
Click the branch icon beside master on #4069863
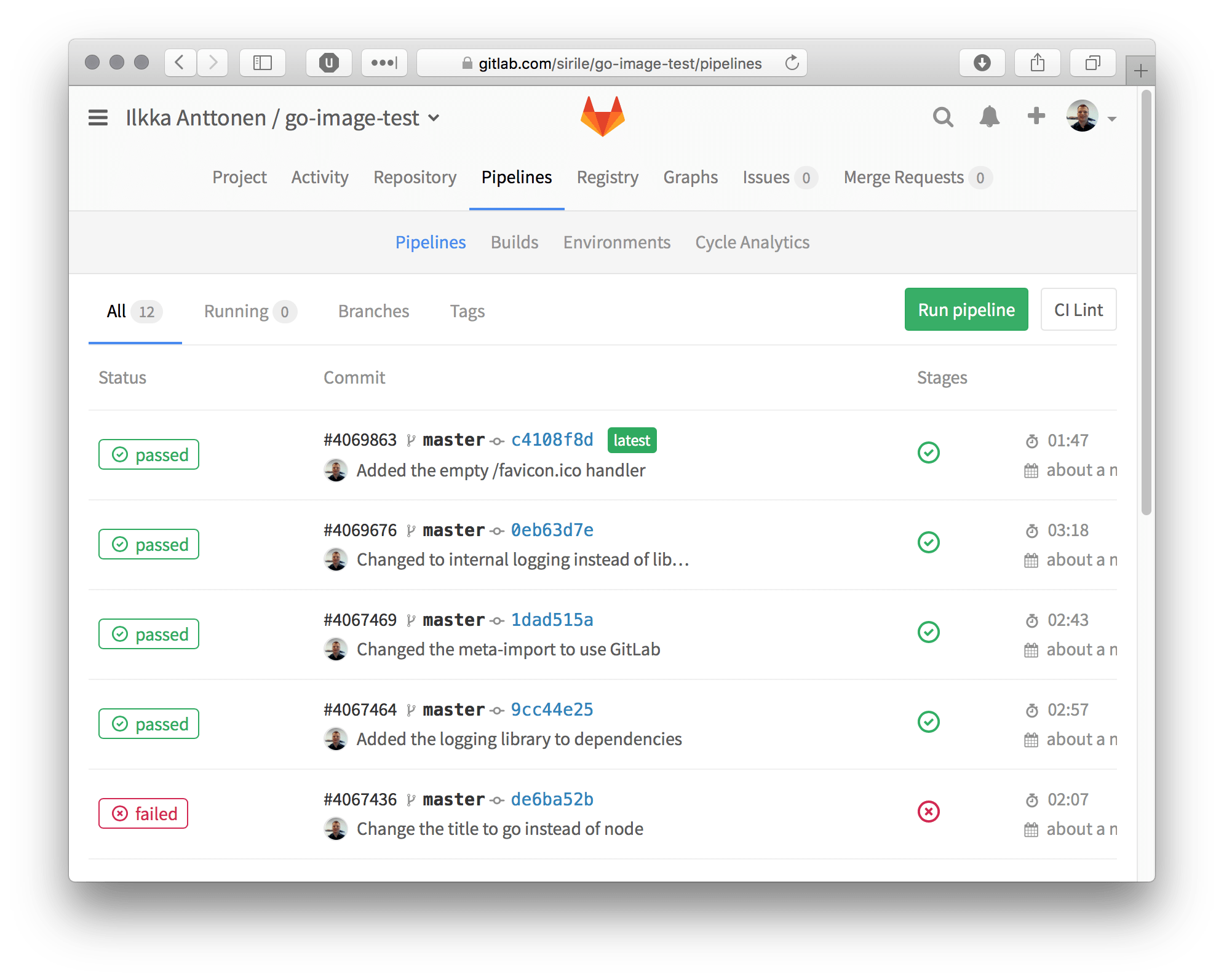410,440
